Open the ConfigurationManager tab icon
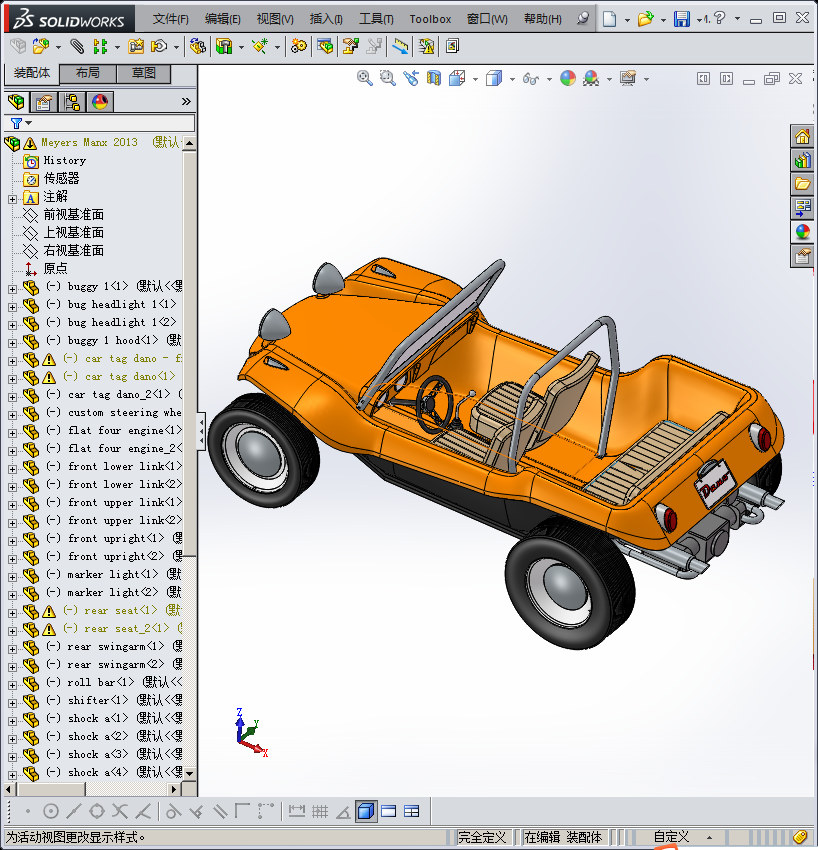The height and width of the screenshot is (850, 818). pyautogui.click(x=72, y=101)
